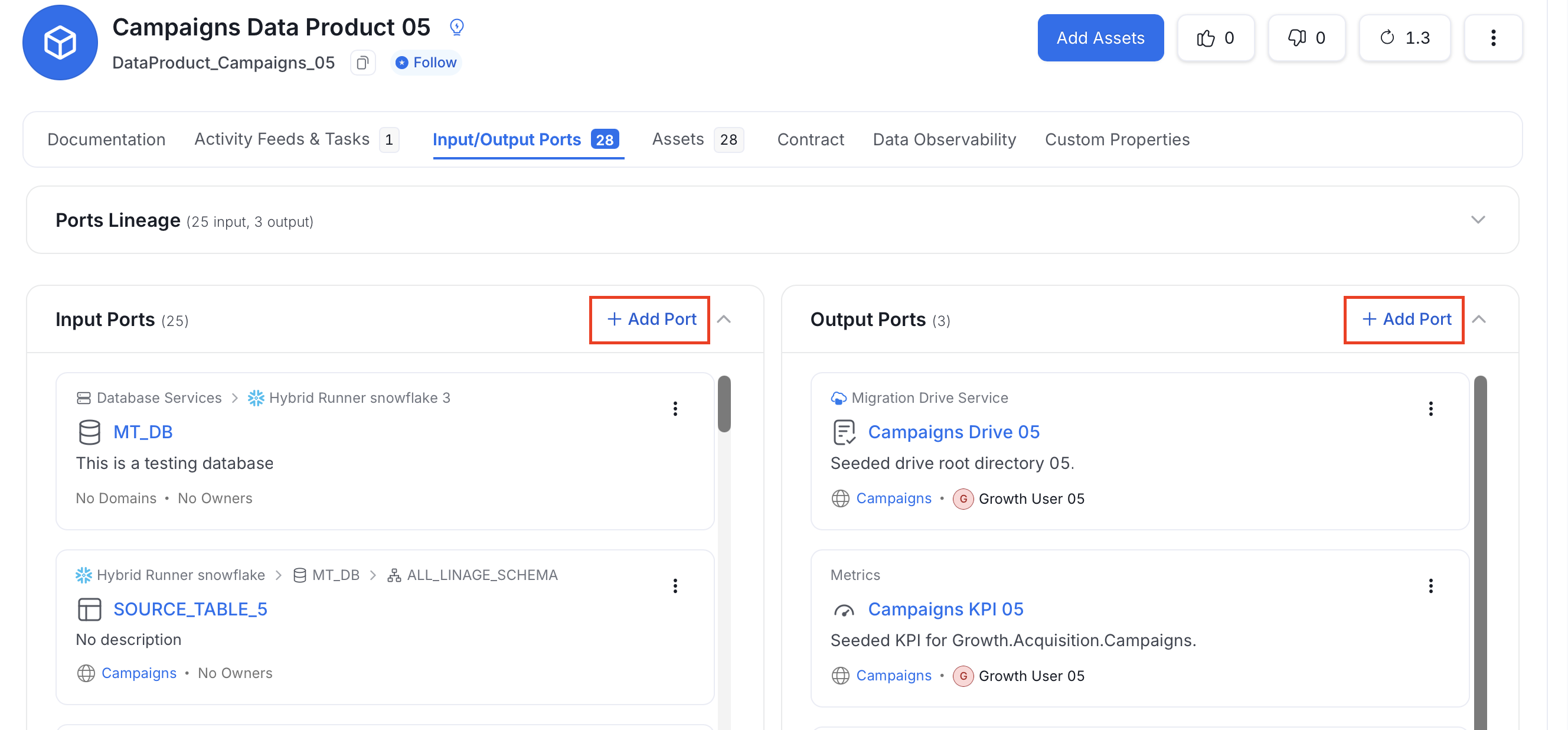Click the globe icon on Campaigns Drive 05 card
This screenshot has height=730, width=1568.
[x=840, y=498]
